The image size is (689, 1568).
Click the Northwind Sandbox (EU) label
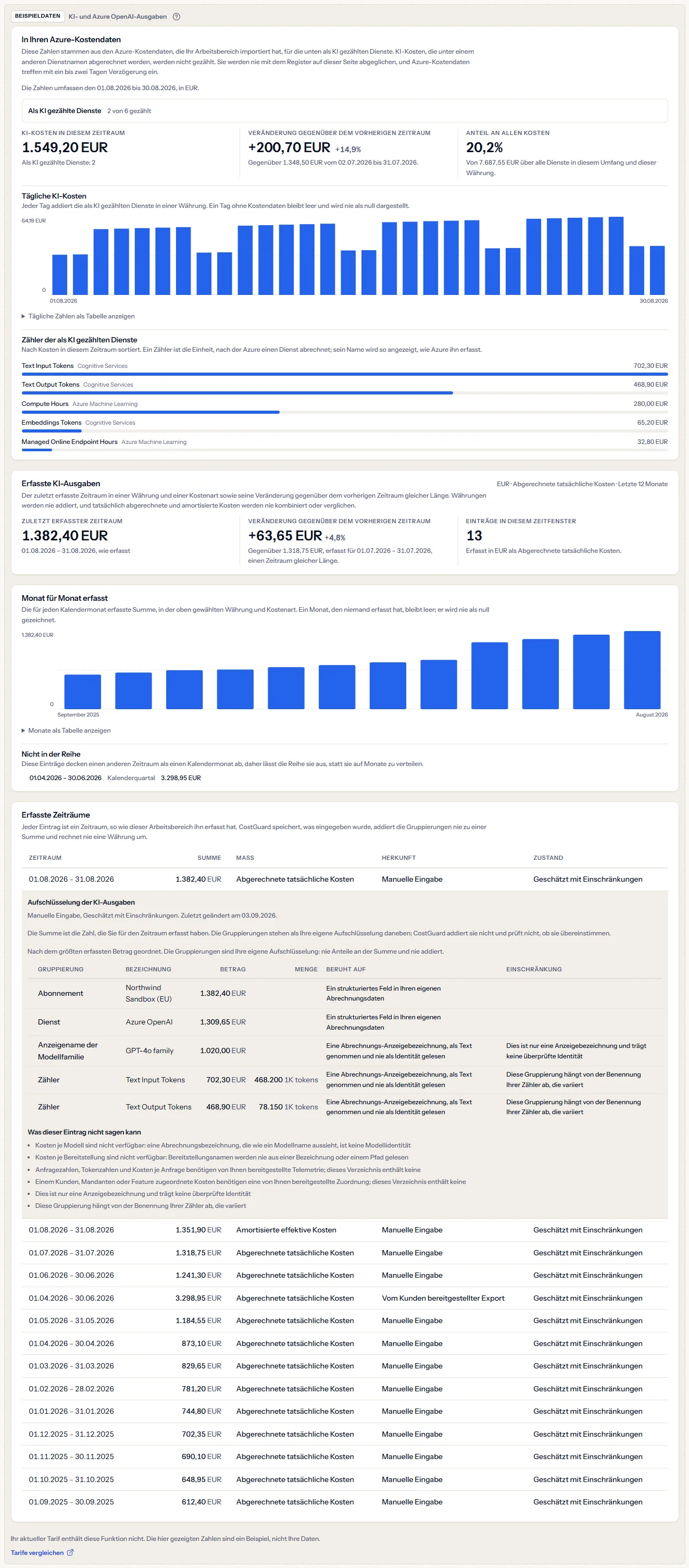[149, 993]
